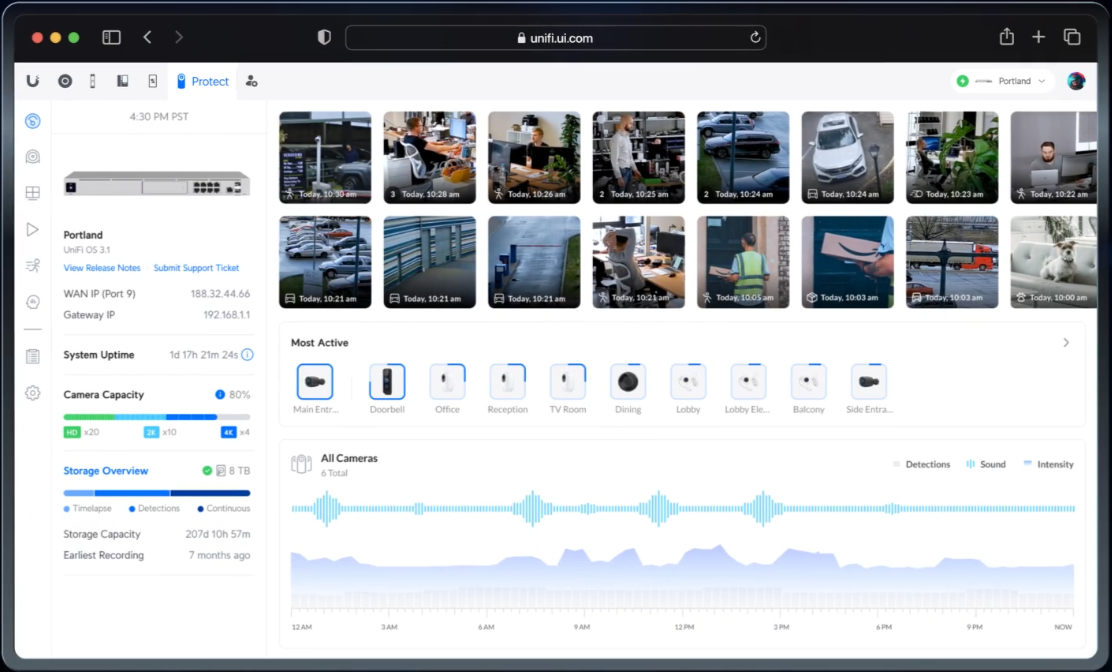Select the Office camera icon
The height and width of the screenshot is (672, 1112).
click(447, 381)
